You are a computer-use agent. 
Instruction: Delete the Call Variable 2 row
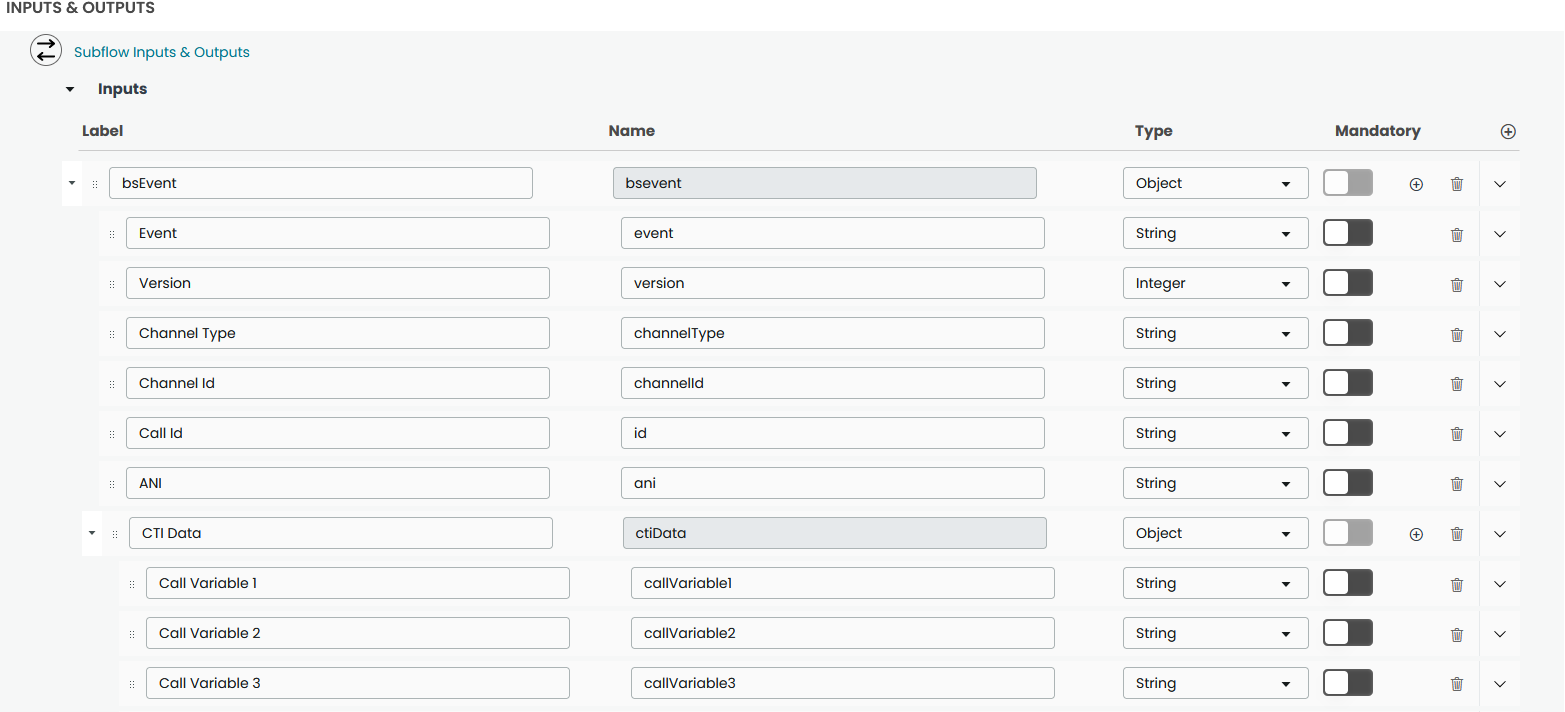(x=1457, y=634)
